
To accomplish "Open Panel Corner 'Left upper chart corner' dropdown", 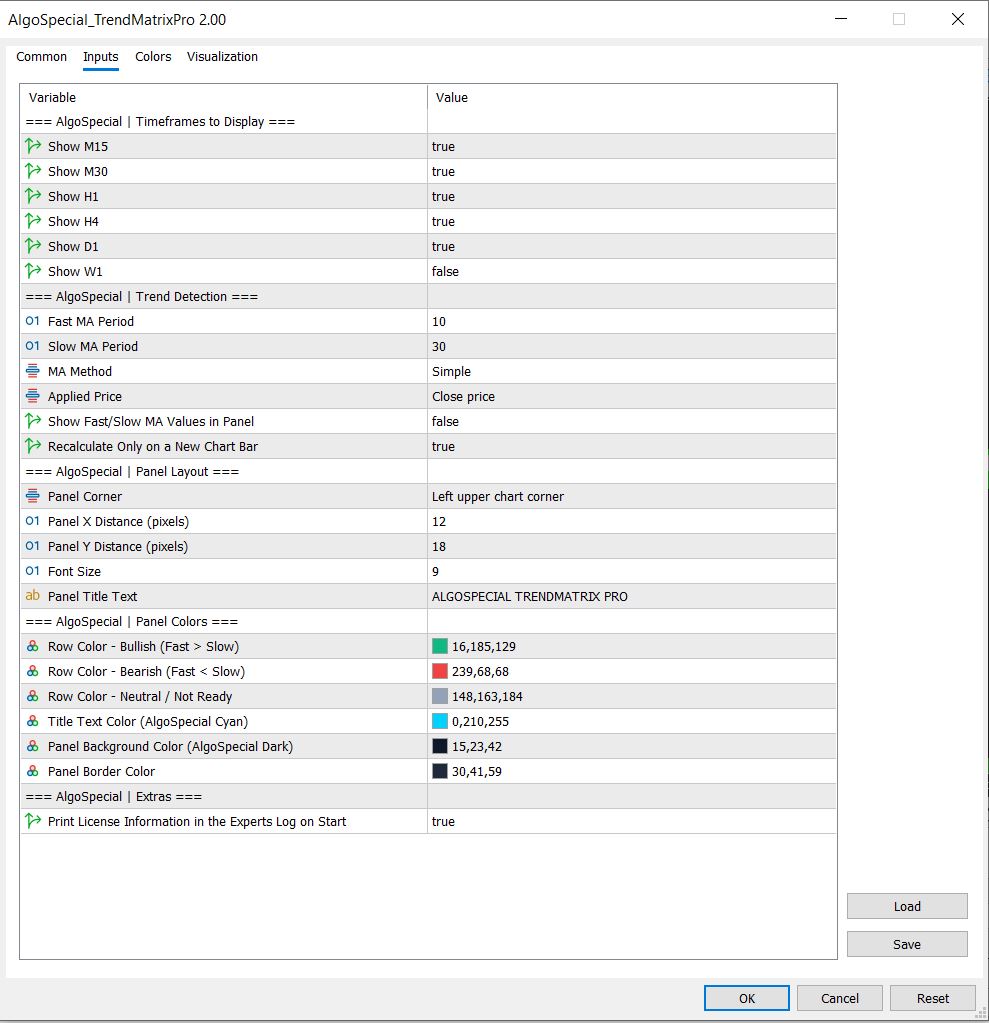I will click(631, 496).
